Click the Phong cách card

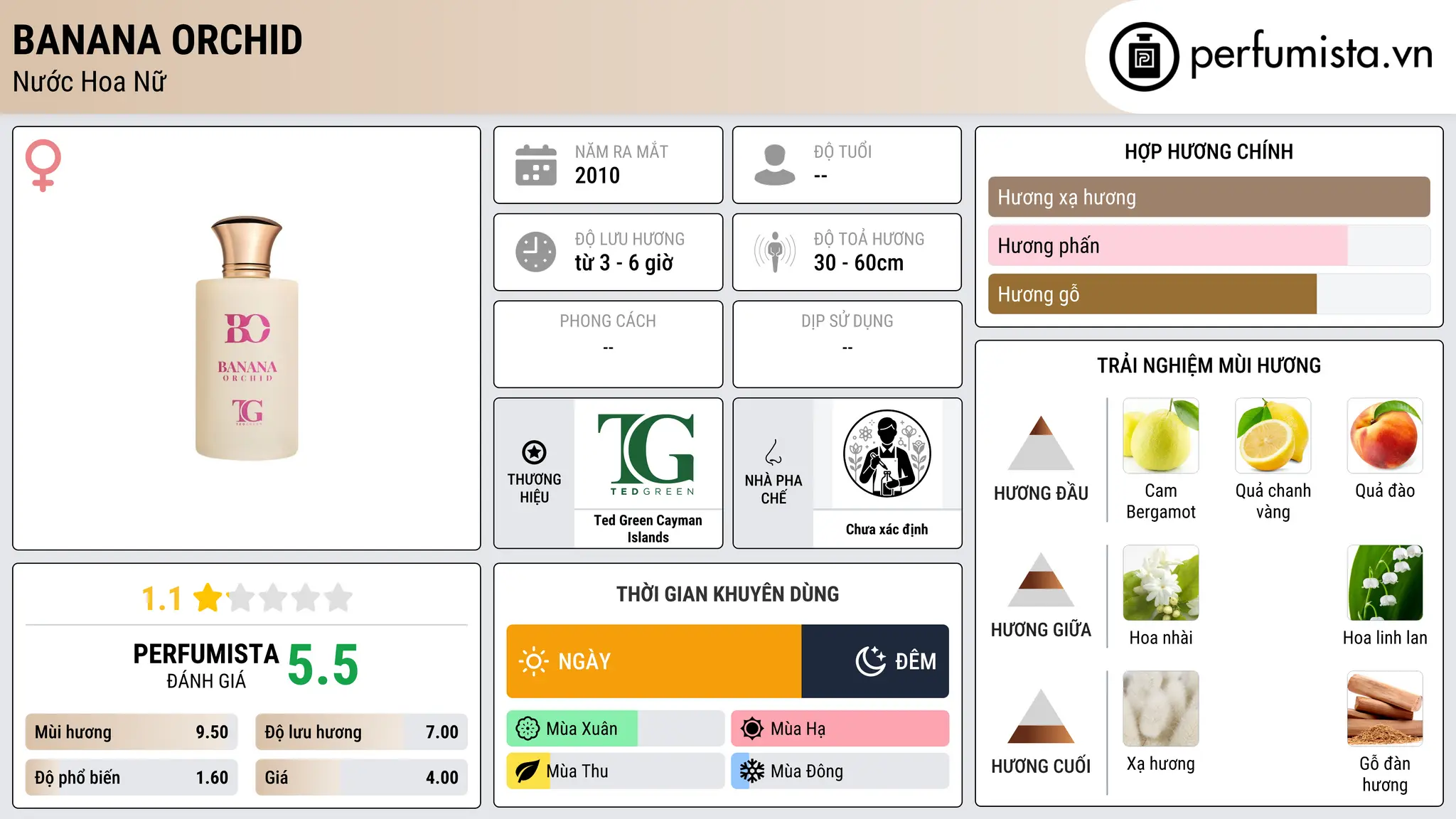click(608, 344)
